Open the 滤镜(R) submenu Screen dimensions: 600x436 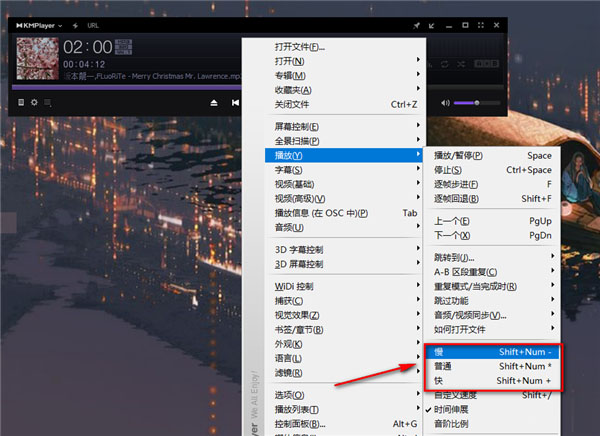click(345, 373)
